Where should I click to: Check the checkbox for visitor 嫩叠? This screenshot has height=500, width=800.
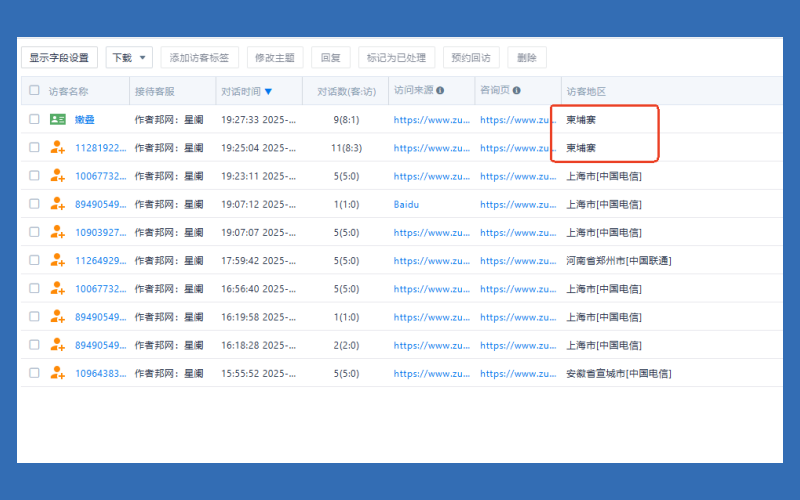[34, 119]
